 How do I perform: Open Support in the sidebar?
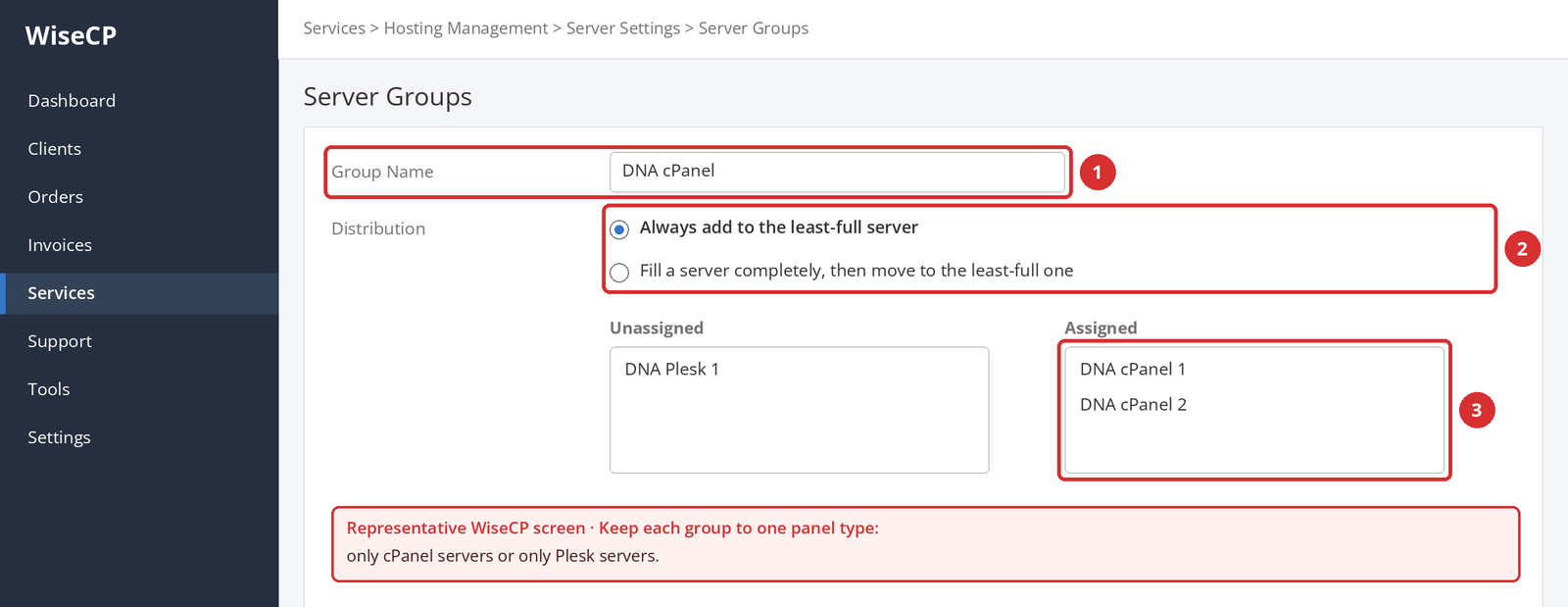(x=60, y=341)
